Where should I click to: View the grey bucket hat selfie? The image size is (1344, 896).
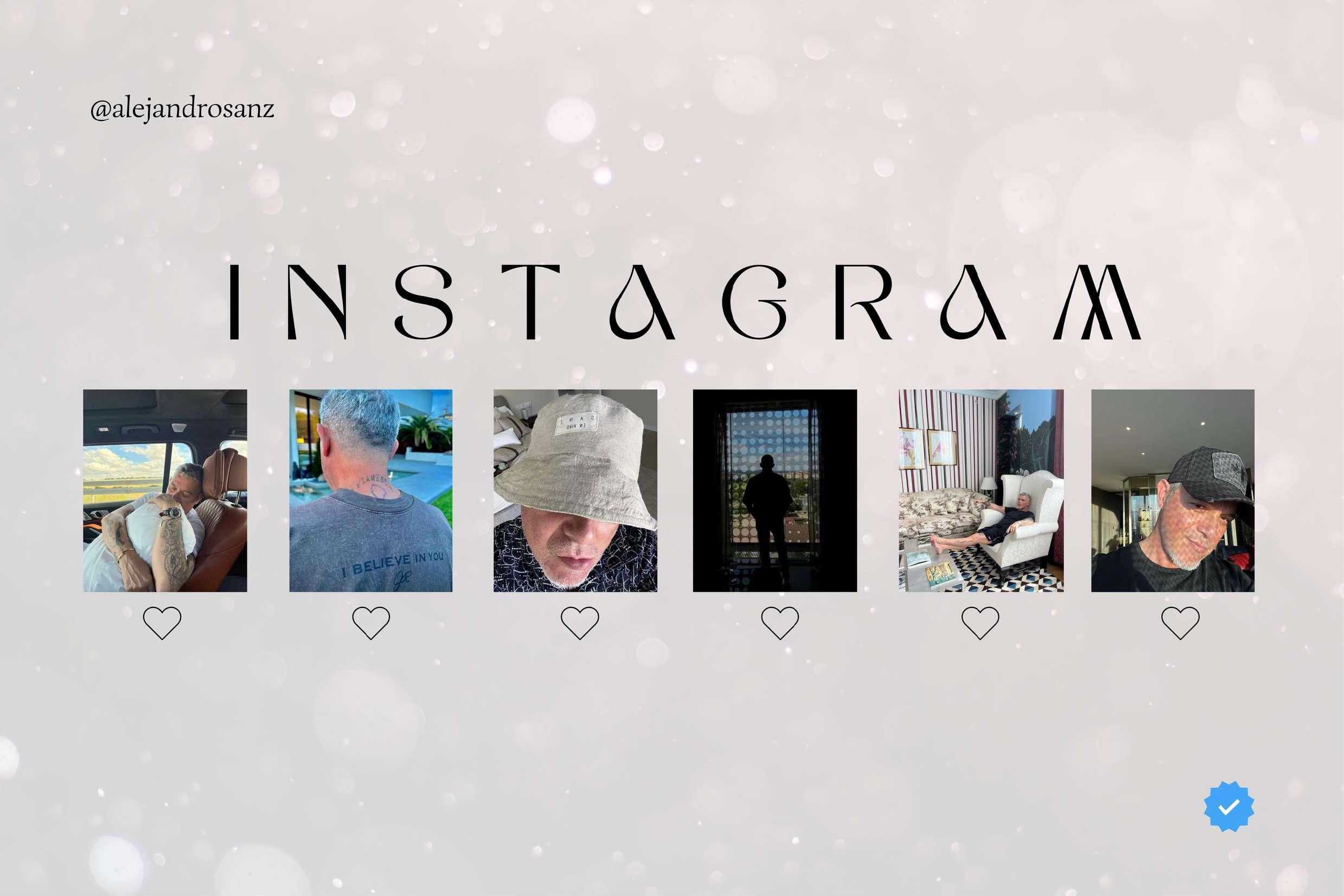coord(575,490)
